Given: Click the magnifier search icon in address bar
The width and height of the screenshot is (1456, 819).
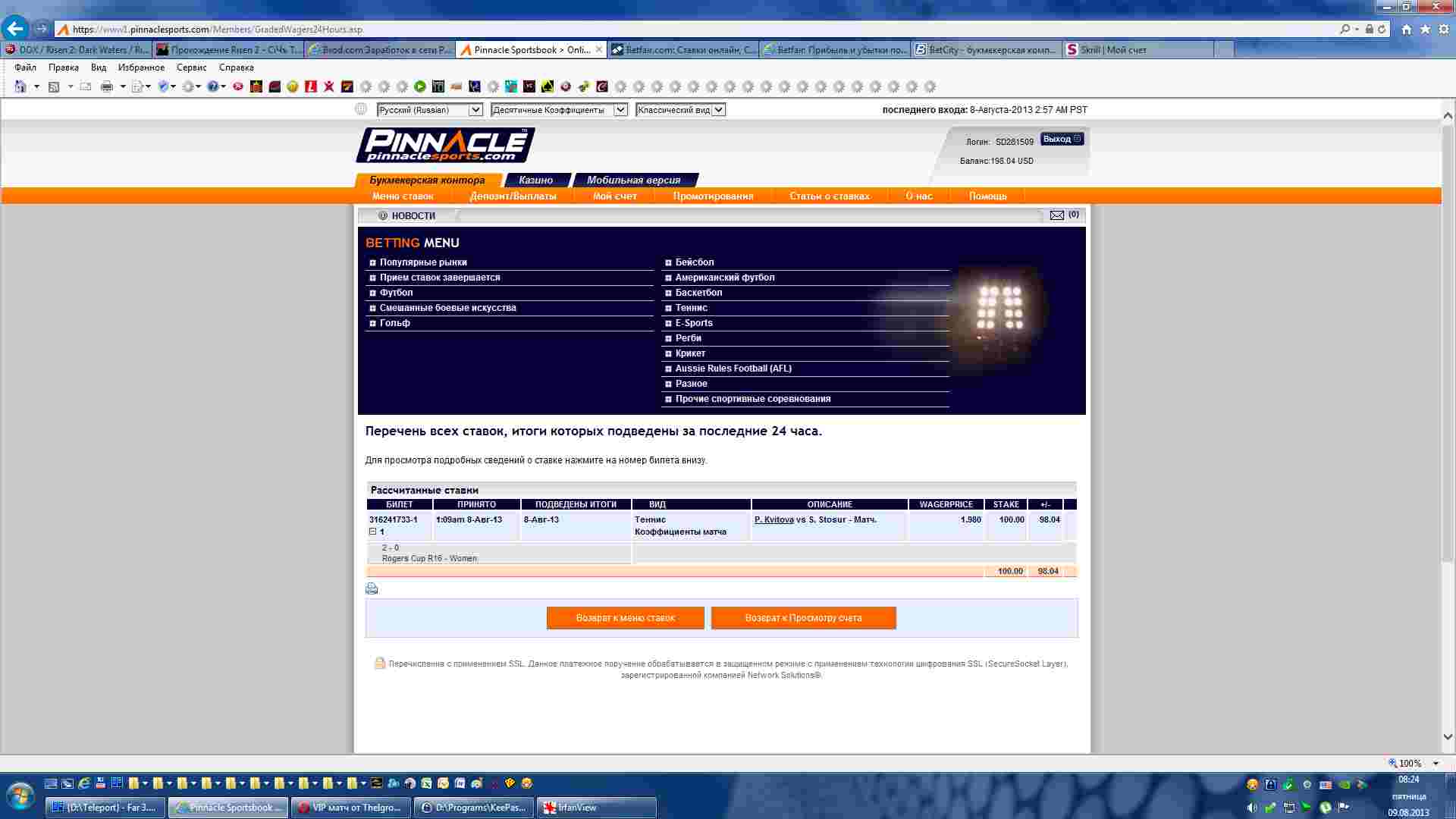Looking at the screenshot, I should tap(1345, 29).
